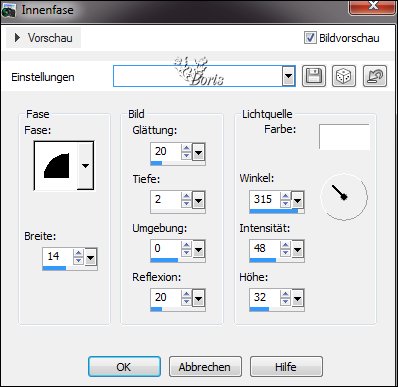Click the Tiefe value field
This screenshot has height=387, width=398.
166,200
